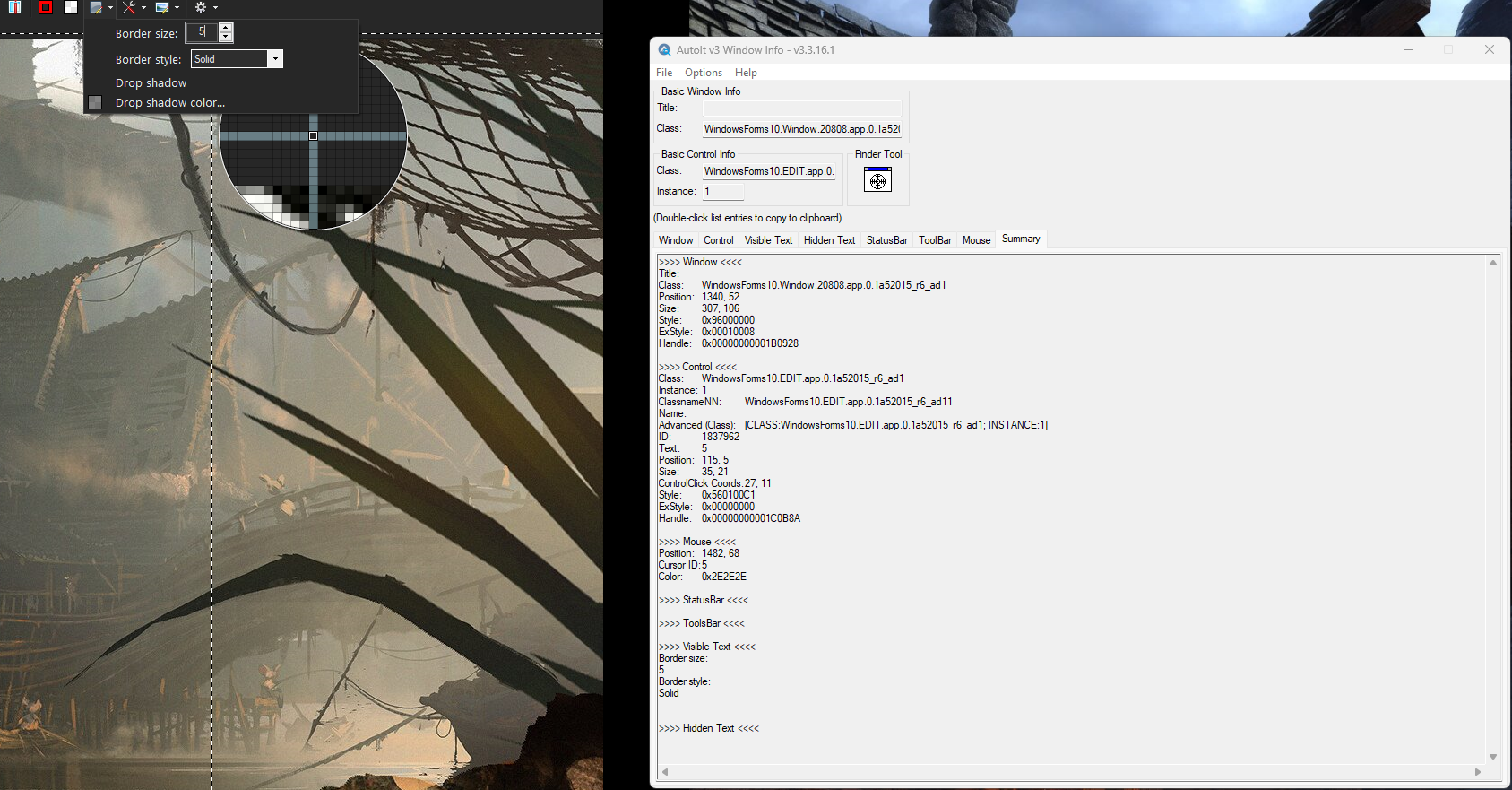Click the Basic Window Info Title field

pyautogui.click(x=801, y=109)
